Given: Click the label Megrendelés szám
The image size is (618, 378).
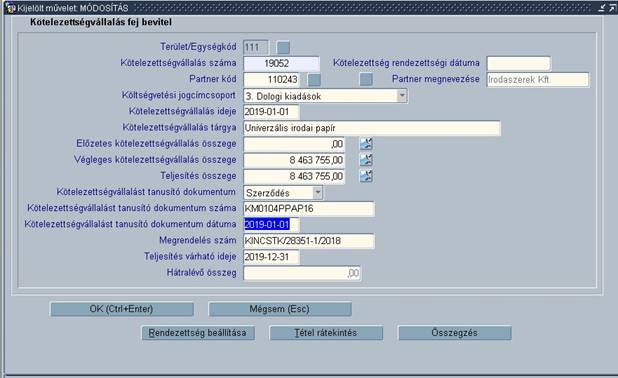Looking at the screenshot, I should pos(198,240).
